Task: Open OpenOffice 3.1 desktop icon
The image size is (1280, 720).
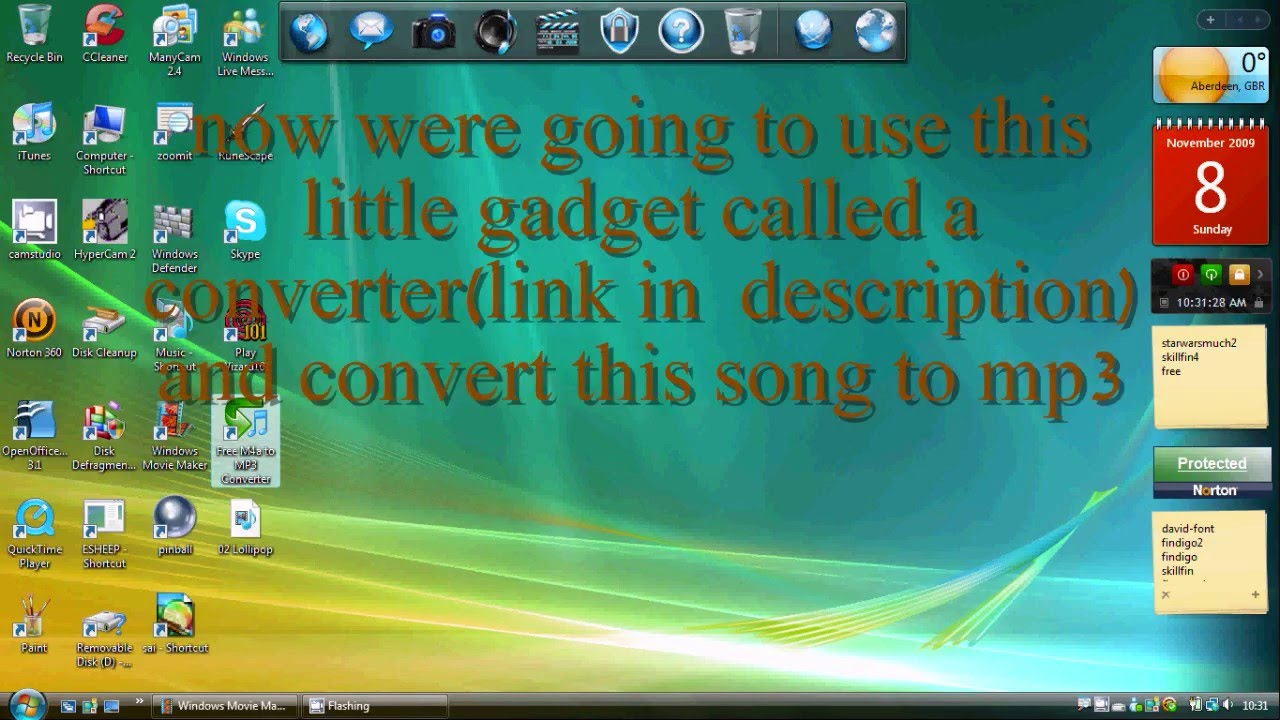Action: [34, 435]
